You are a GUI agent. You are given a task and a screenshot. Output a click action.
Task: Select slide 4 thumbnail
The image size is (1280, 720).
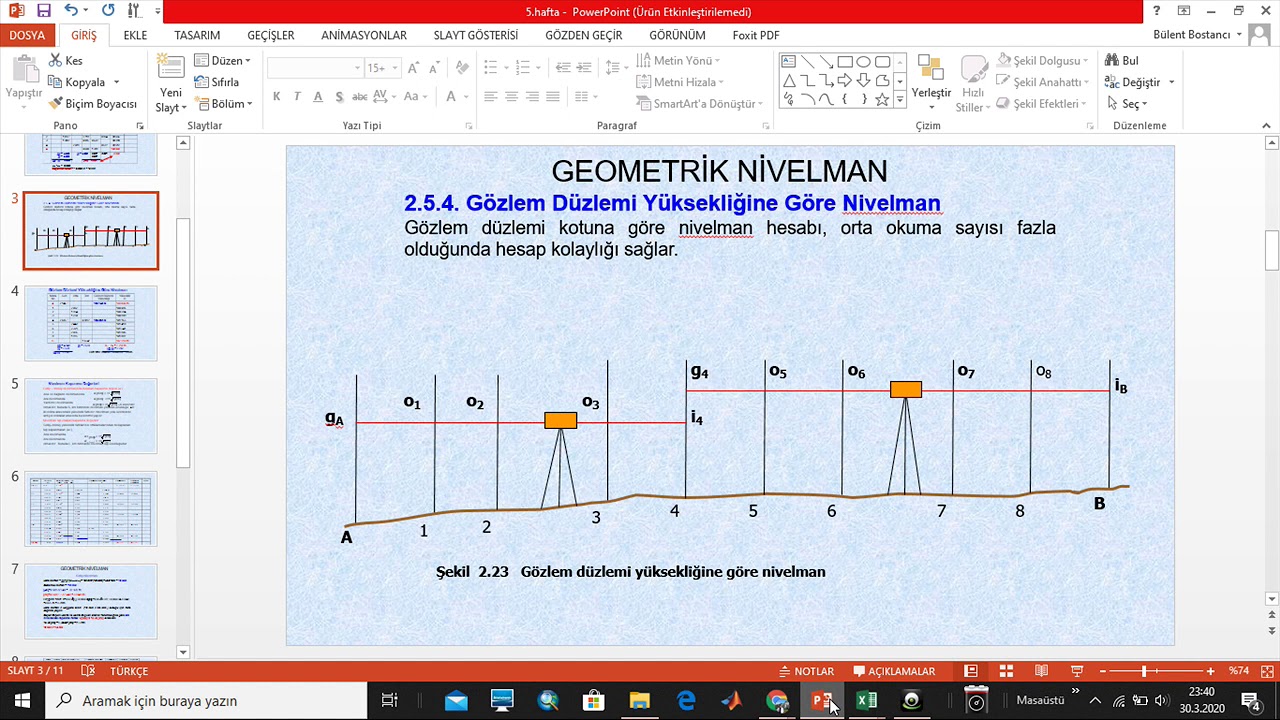tap(90, 323)
